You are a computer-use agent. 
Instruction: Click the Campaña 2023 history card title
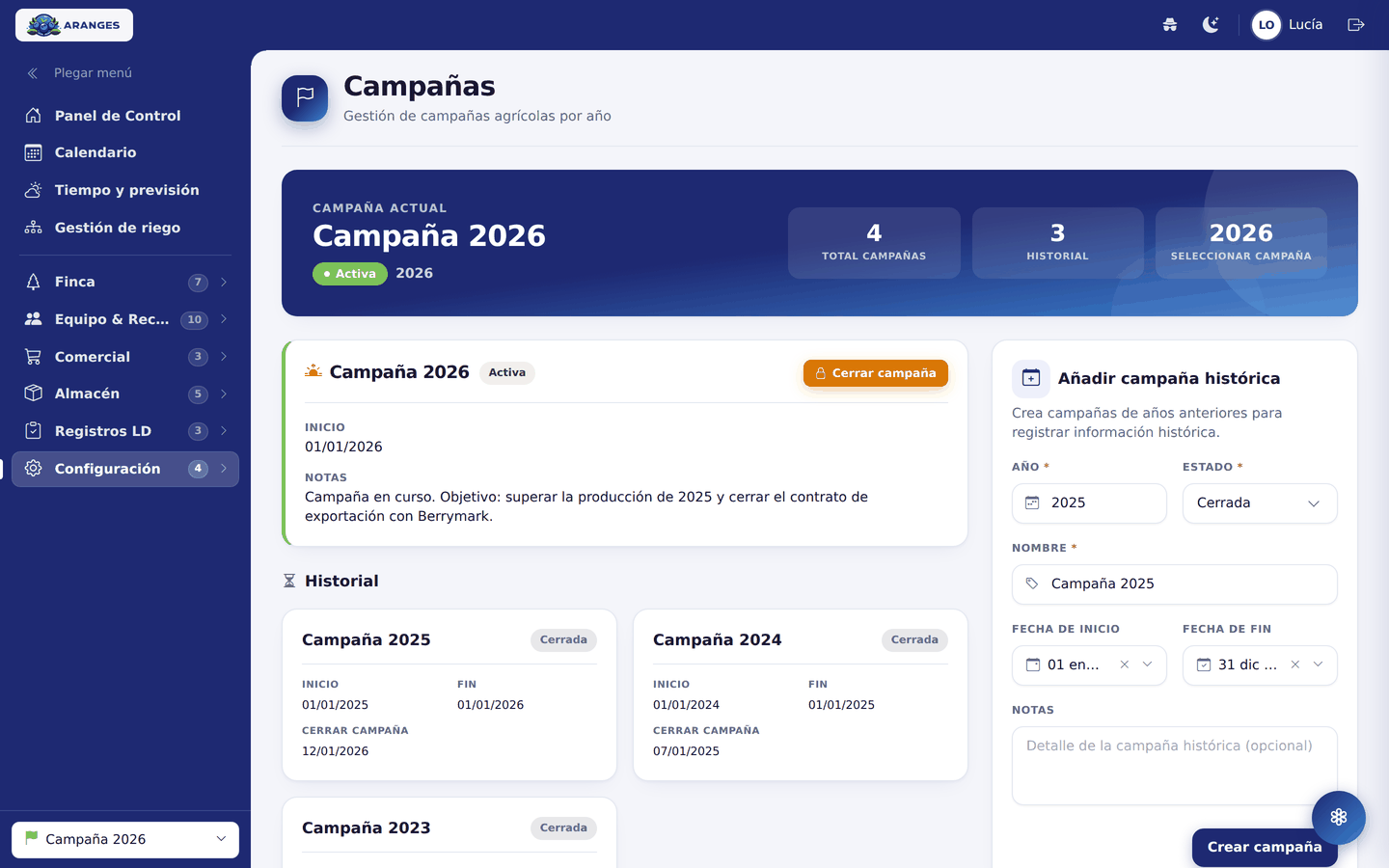click(x=367, y=827)
